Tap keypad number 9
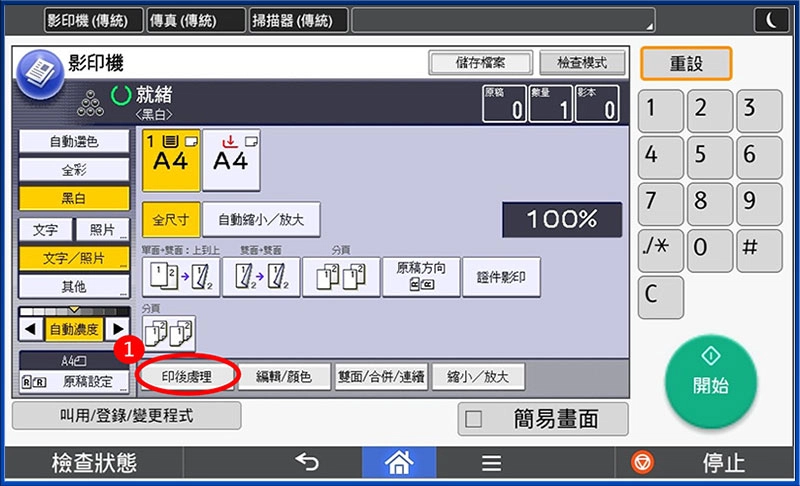Viewport: 800px width, 486px height. (759, 203)
